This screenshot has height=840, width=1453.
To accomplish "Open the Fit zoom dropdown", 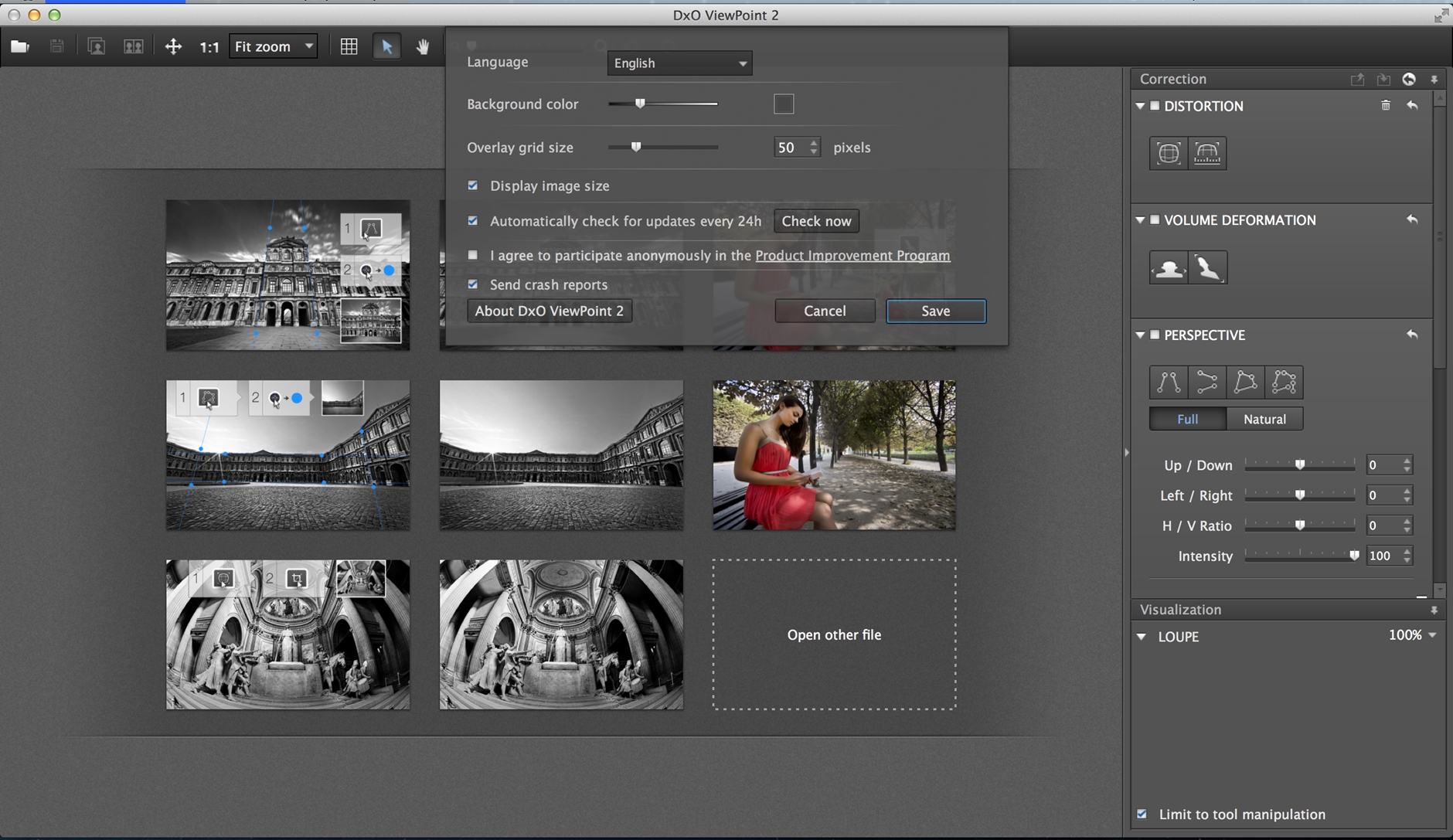I will coord(273,46).
